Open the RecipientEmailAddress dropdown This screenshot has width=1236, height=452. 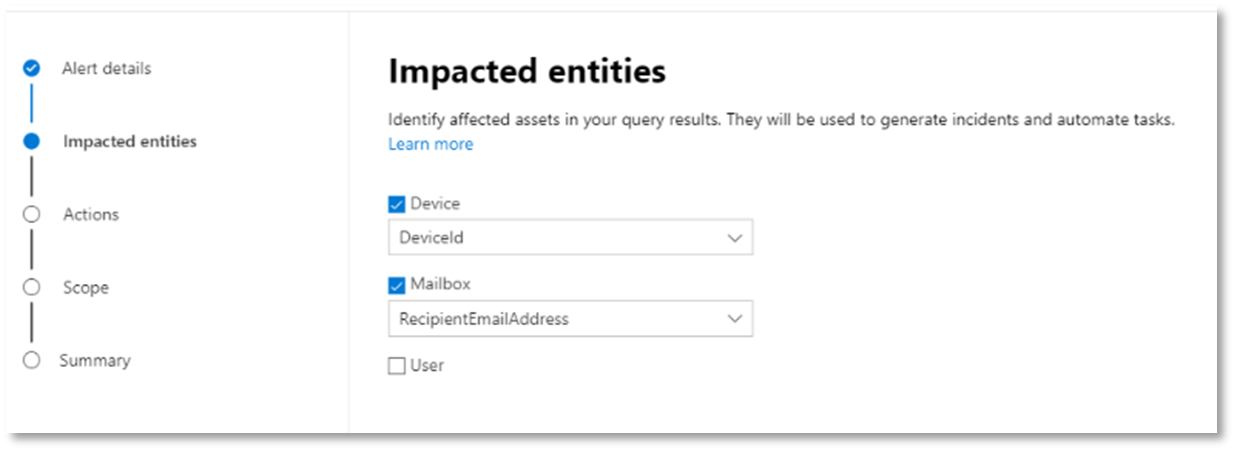(570, 319)
